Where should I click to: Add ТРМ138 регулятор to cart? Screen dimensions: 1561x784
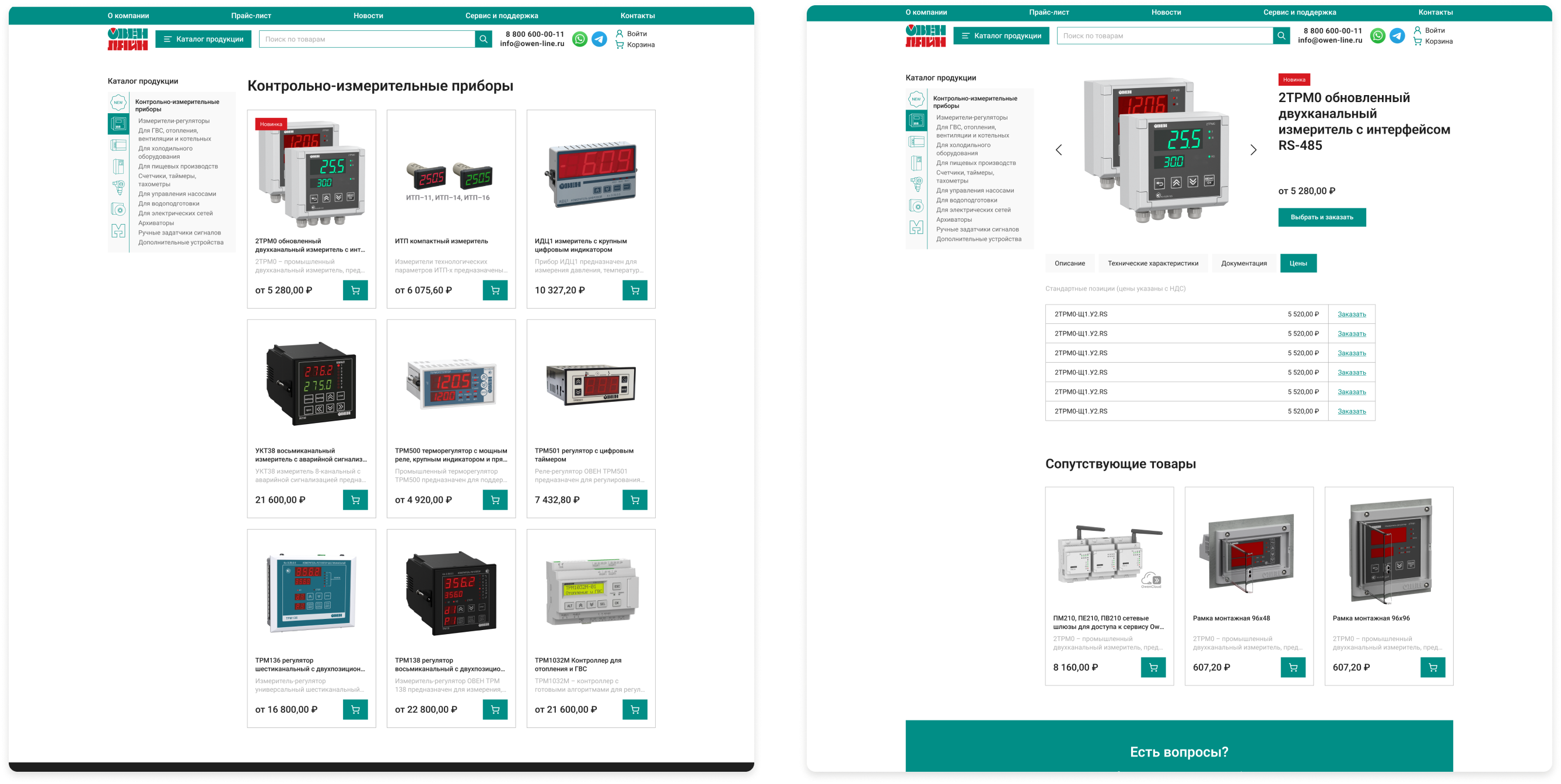click(495, 709)
